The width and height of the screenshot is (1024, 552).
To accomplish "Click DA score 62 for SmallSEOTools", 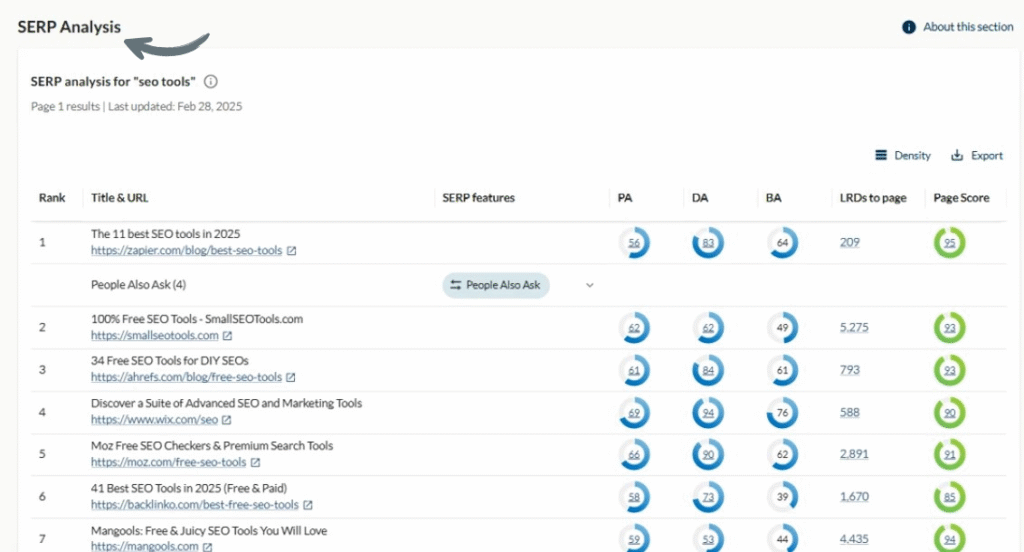I will coord(708,328).
